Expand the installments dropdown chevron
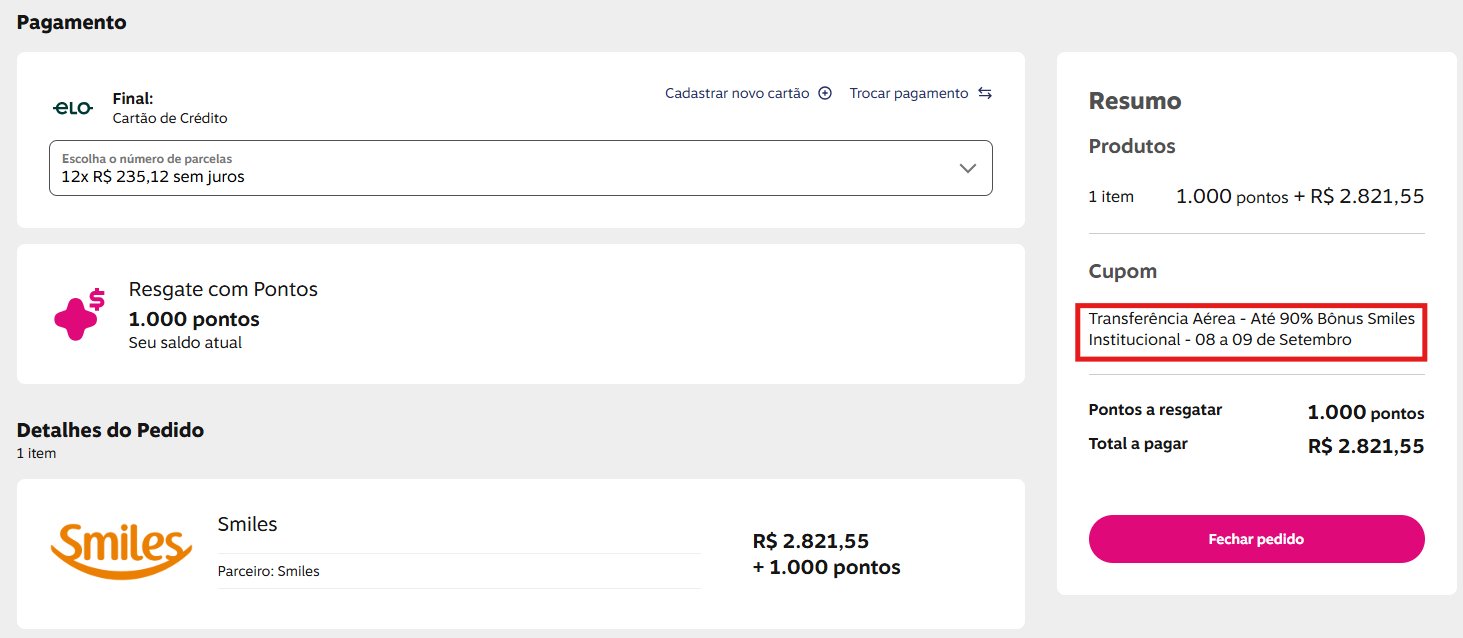This screenshot has width=1463, height=638. click(x=968, y=168)
